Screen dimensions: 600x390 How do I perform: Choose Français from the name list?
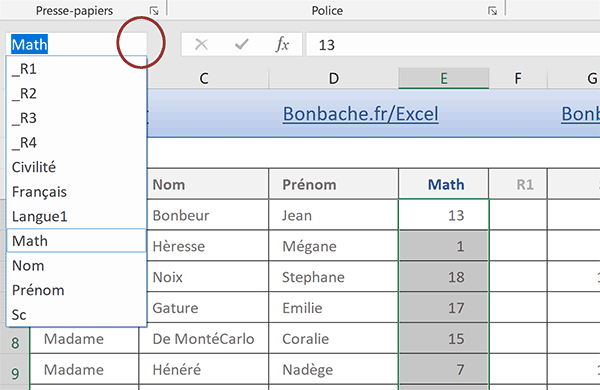(77, 192)
